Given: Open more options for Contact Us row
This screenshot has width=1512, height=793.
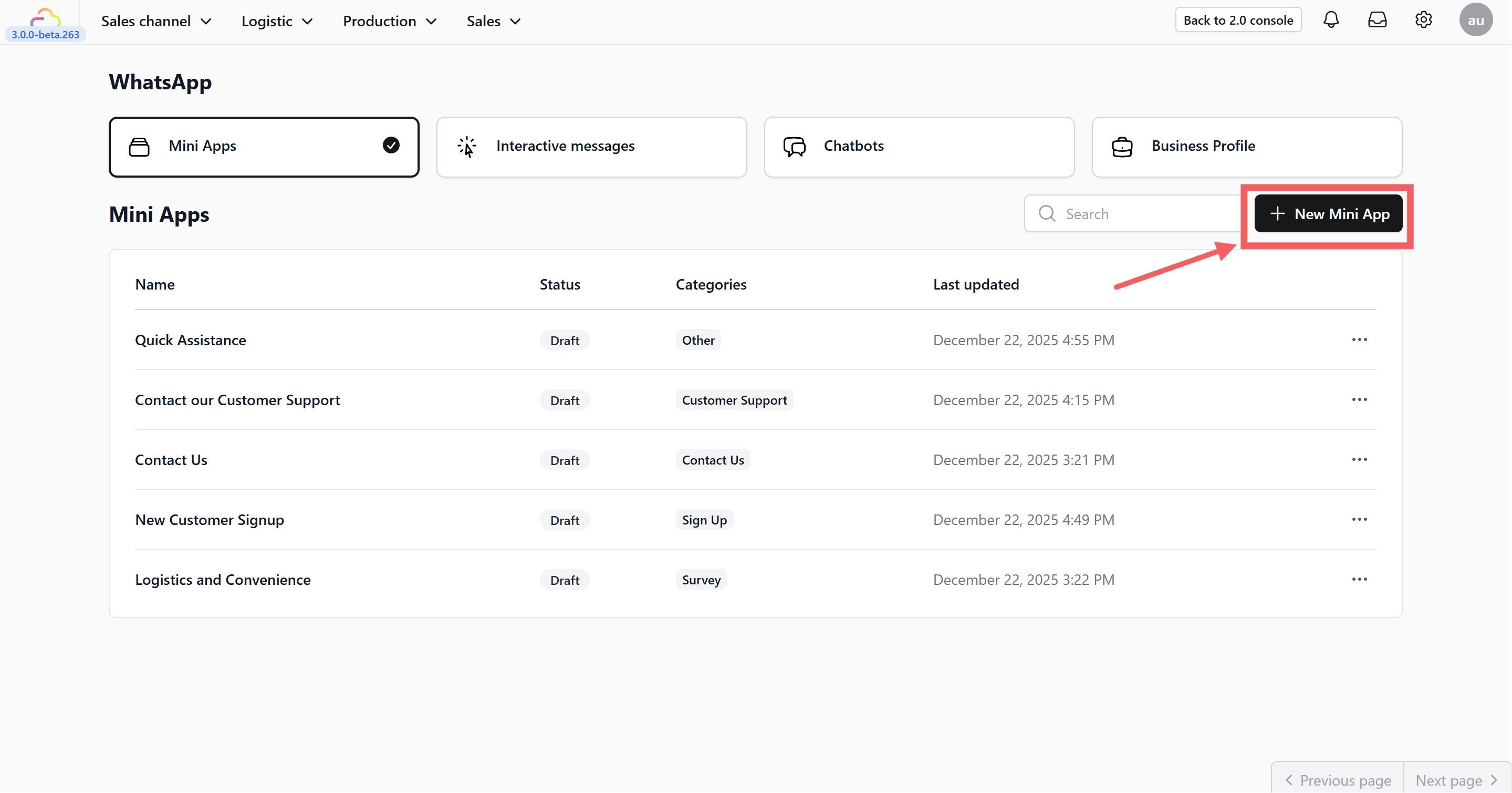Looking at the screenshot, I should coord(1359,459).
